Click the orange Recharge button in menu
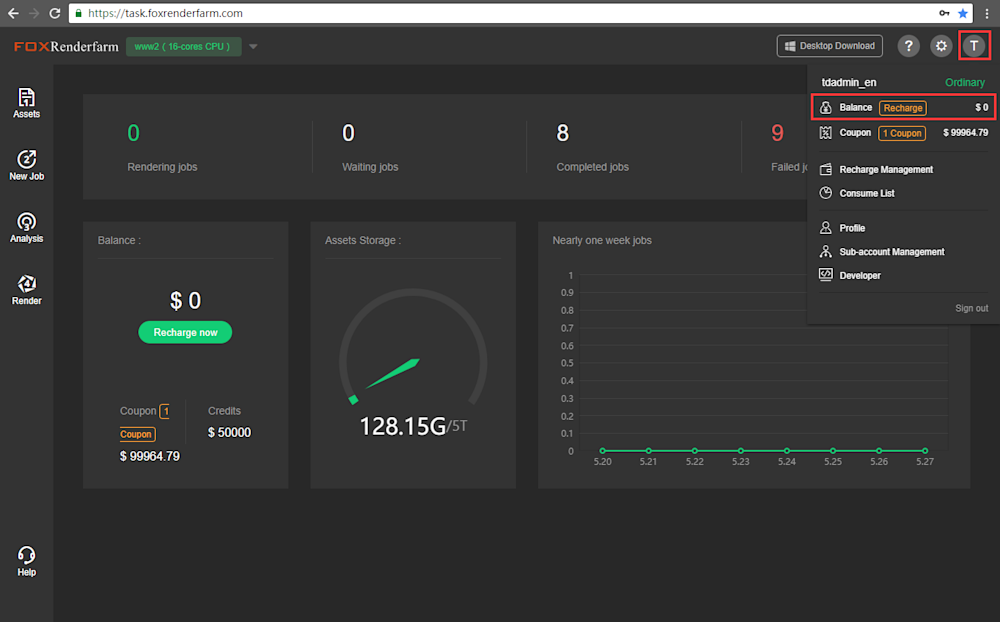The height and width of the screenshot is (622, 1000). [x=903, y=108]
